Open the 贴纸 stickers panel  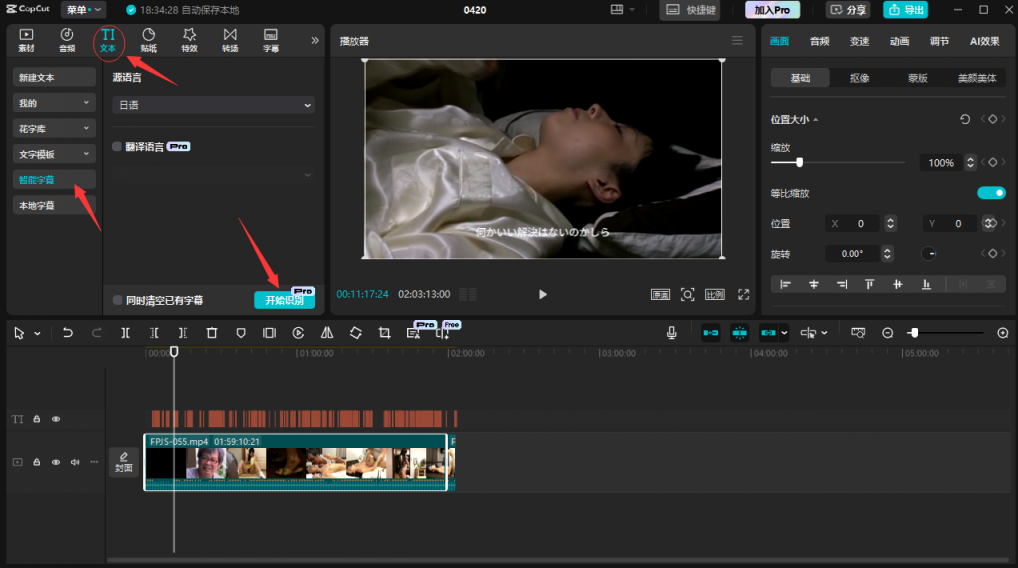pos(148,40)
